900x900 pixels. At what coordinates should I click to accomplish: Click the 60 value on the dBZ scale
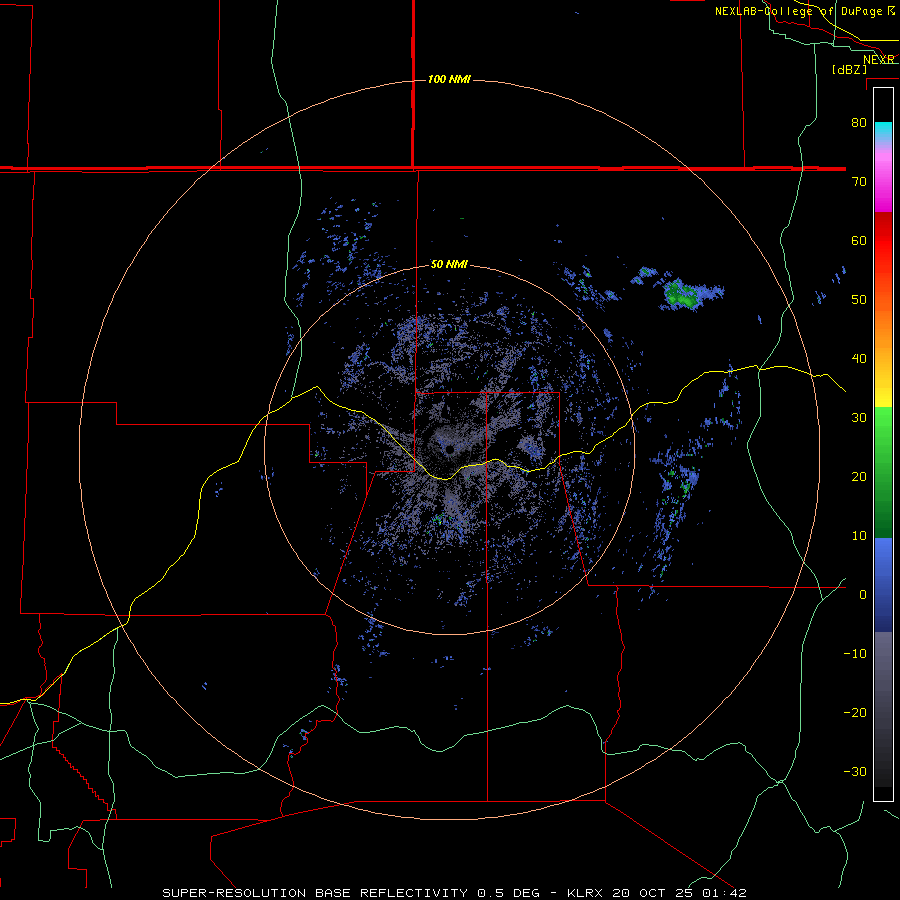click(859, 240)
